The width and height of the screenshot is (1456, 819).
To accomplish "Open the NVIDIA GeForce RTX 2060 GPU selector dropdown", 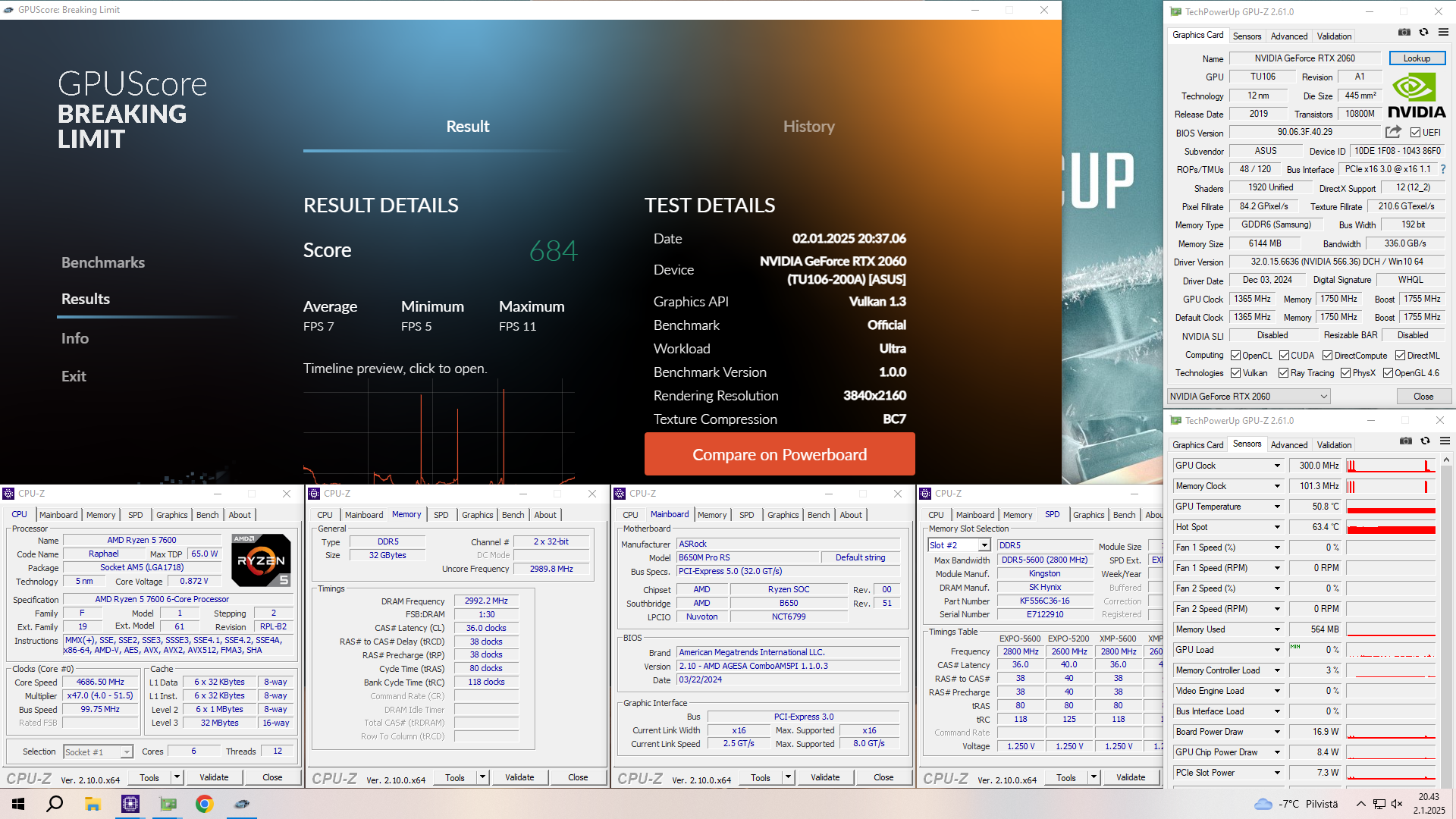I will [x=1248, y=397].
